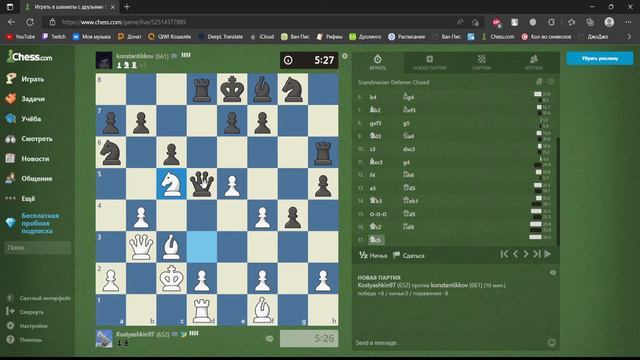Image resolution: width=640 pixels, height=360 pixels.
Task: Open the browser favorites star icon
Action: coord(571,22)
